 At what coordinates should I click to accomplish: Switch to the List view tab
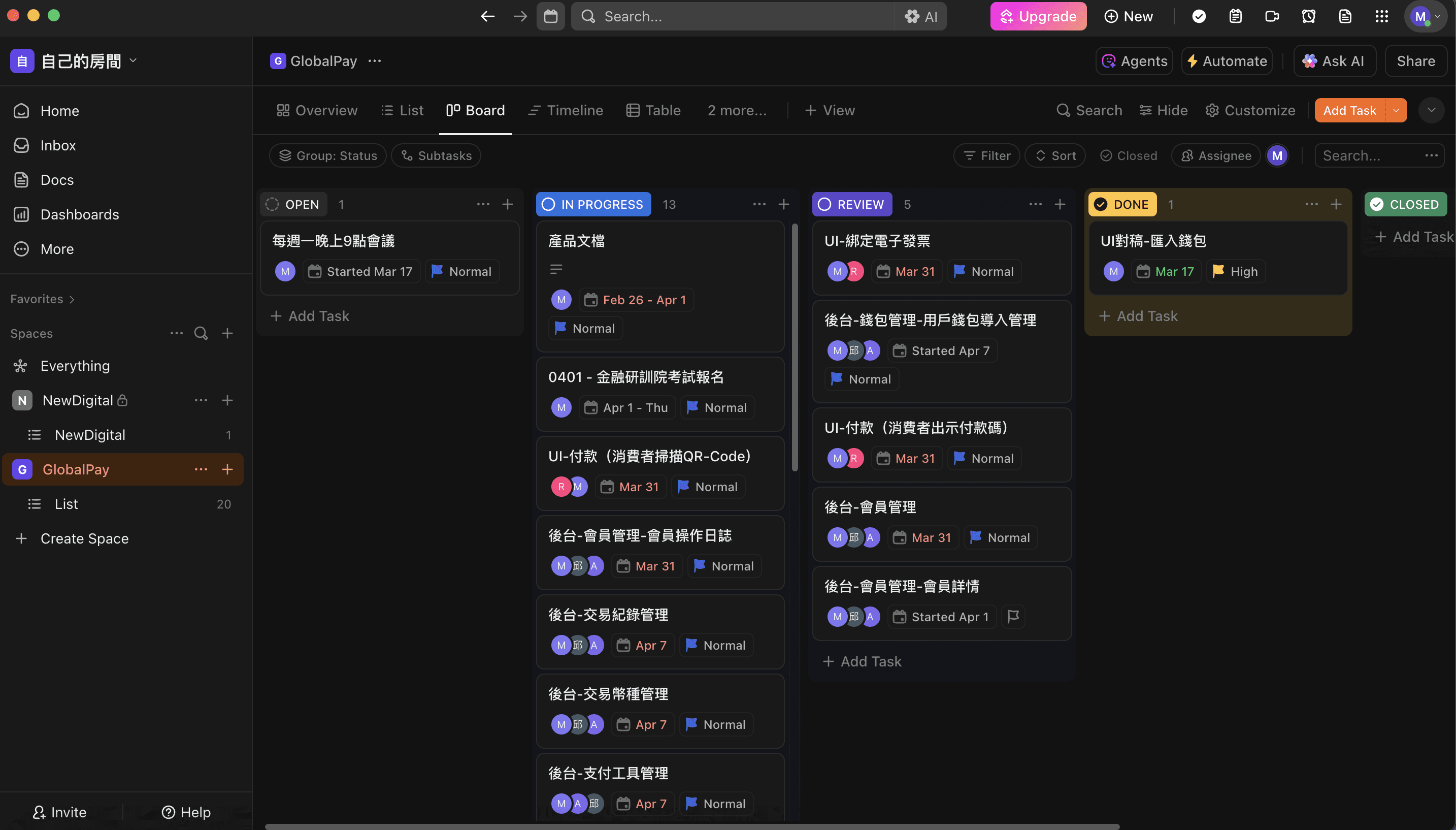click(x=402, y=111)
